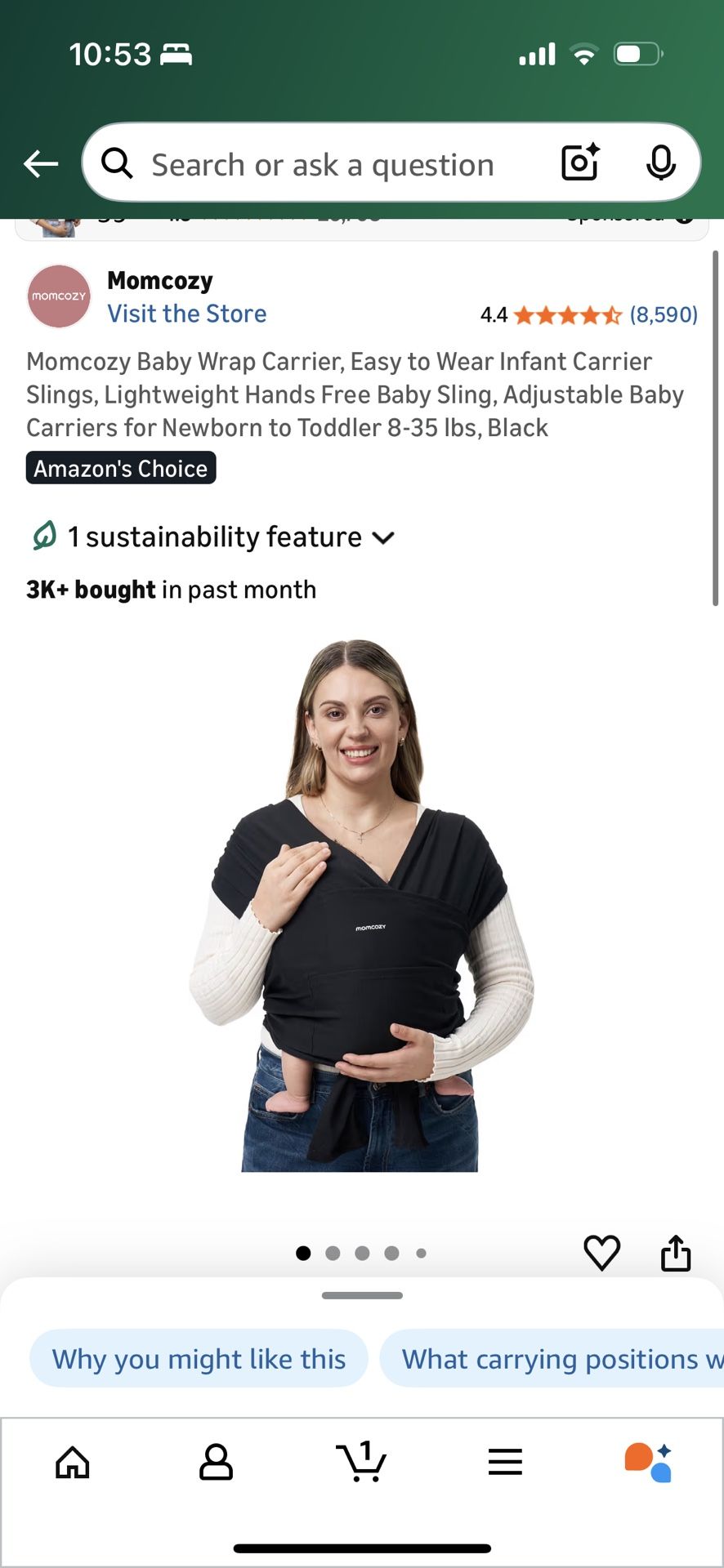Viewport: 724px width, 1568px height.
Task: Open the hamburger menu
Action: coord(505,1462)
